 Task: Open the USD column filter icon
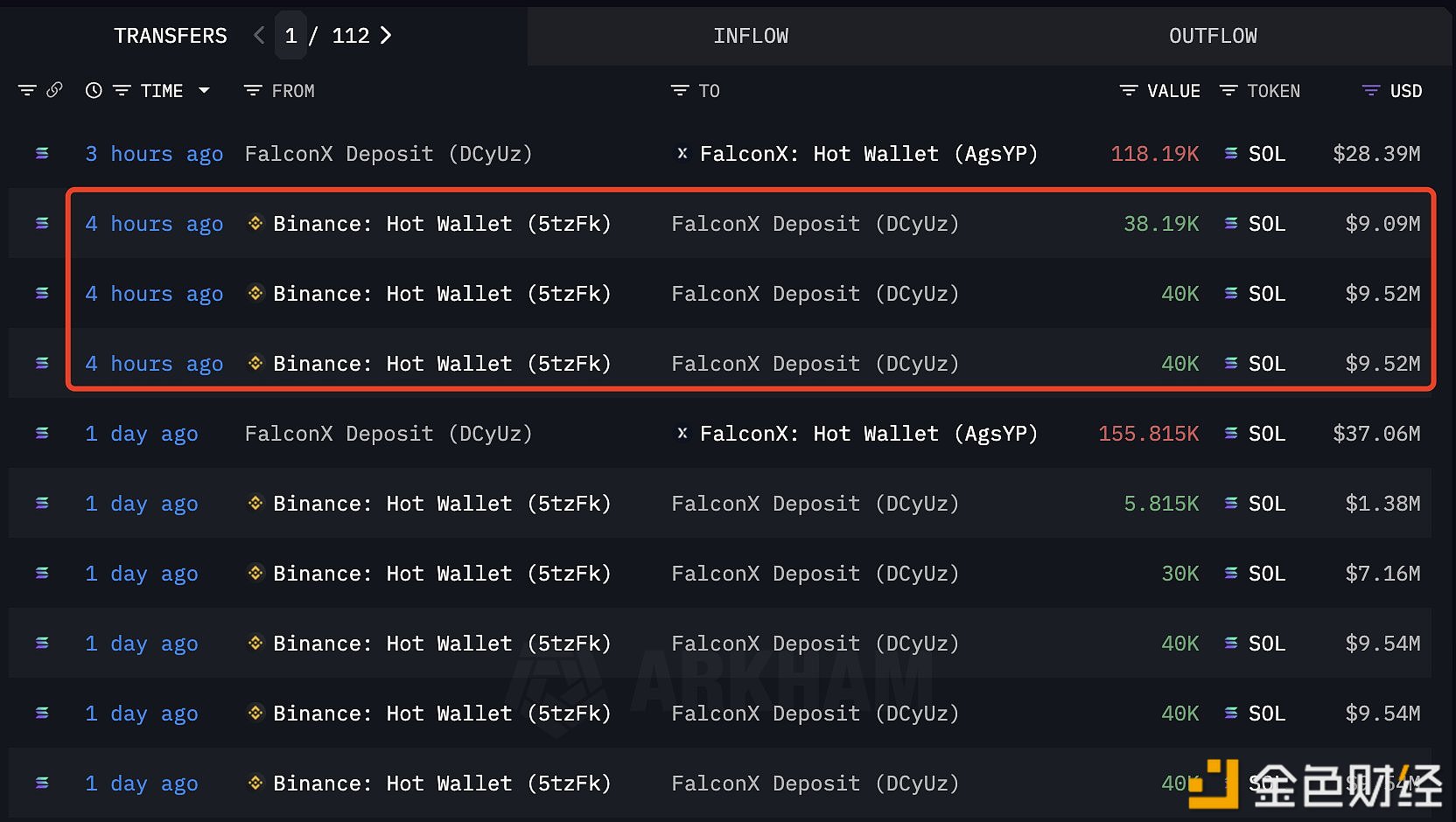tap(1371, 90)
